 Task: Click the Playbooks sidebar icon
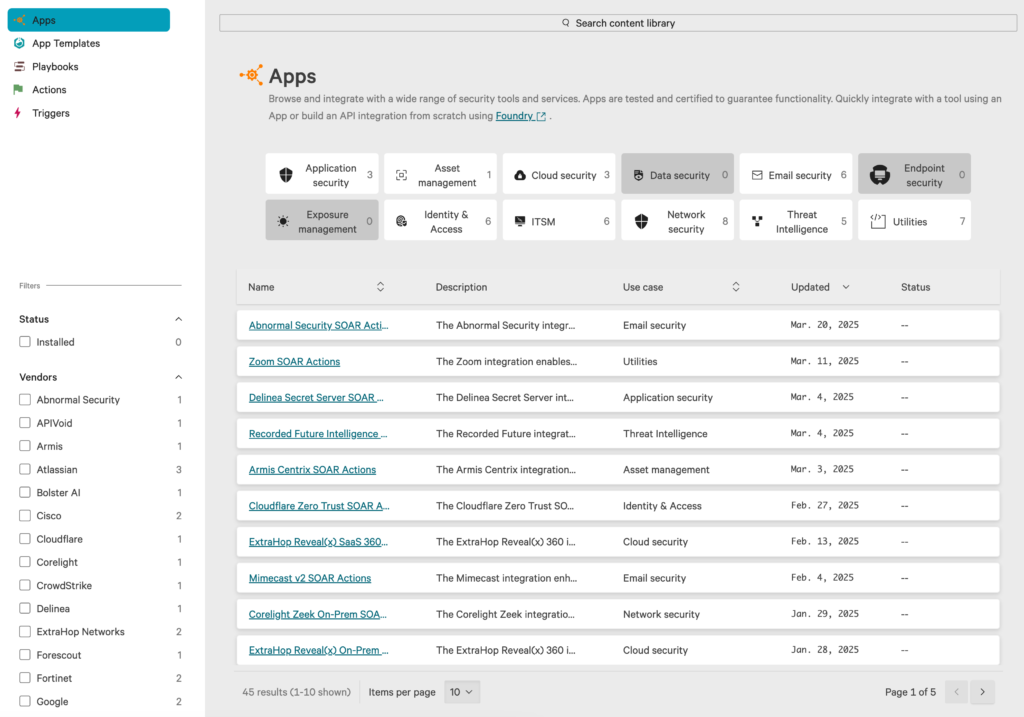point(20,67)
